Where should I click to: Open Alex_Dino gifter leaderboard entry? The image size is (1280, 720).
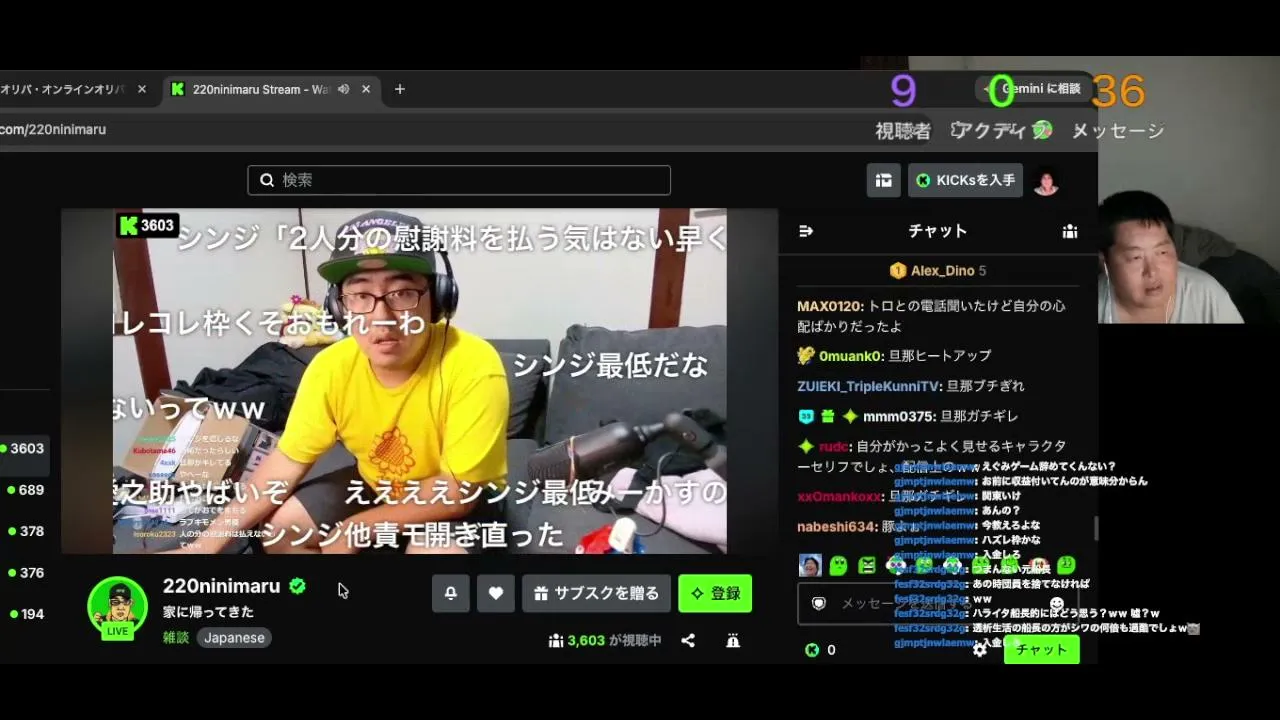(938, 271)
